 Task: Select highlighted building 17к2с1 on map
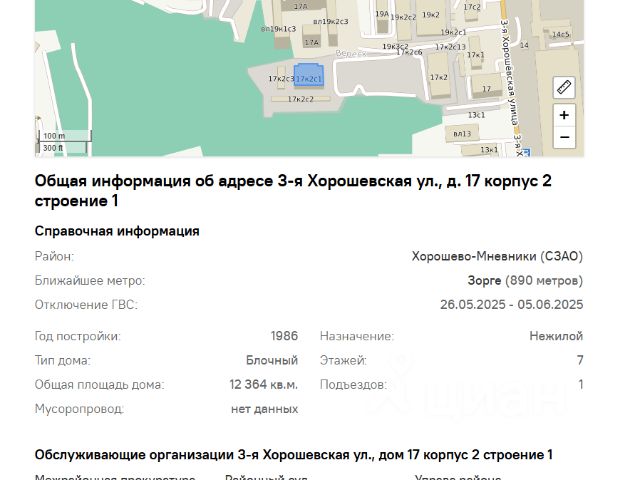[309, 76]
